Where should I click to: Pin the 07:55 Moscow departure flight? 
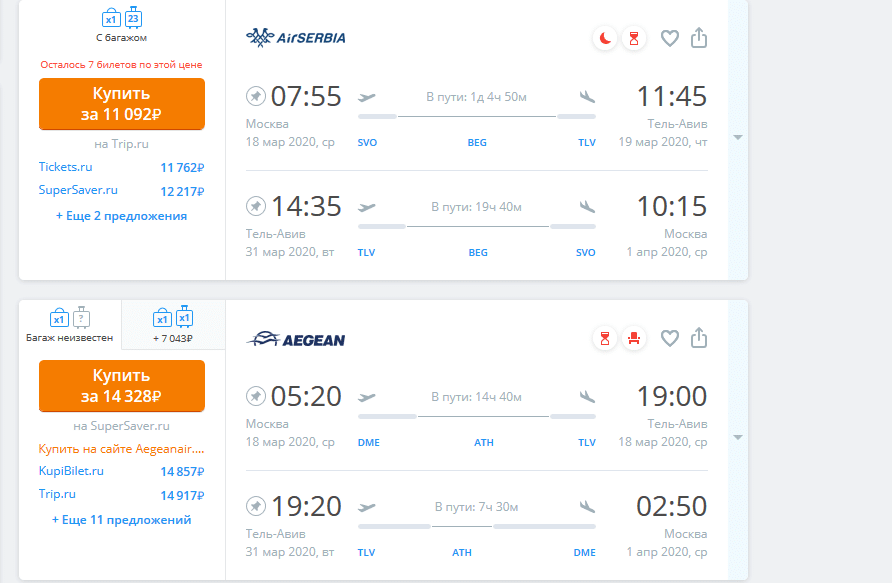(255, 96)
